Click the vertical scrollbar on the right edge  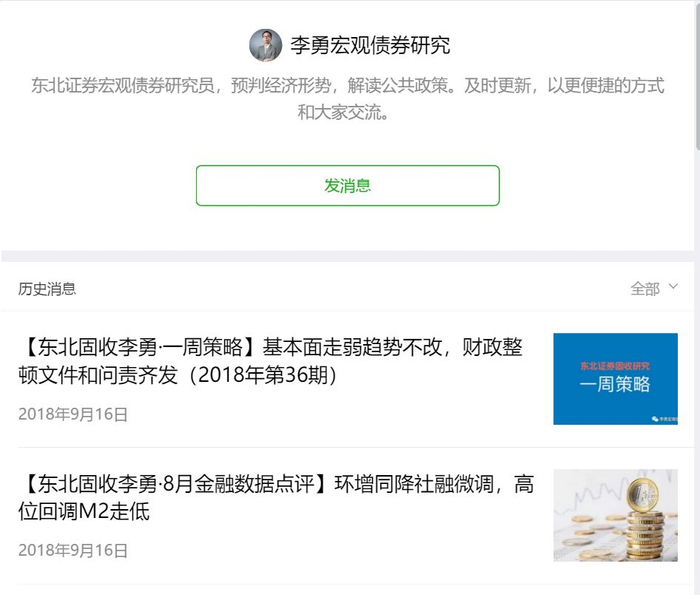tap(697, 76)
